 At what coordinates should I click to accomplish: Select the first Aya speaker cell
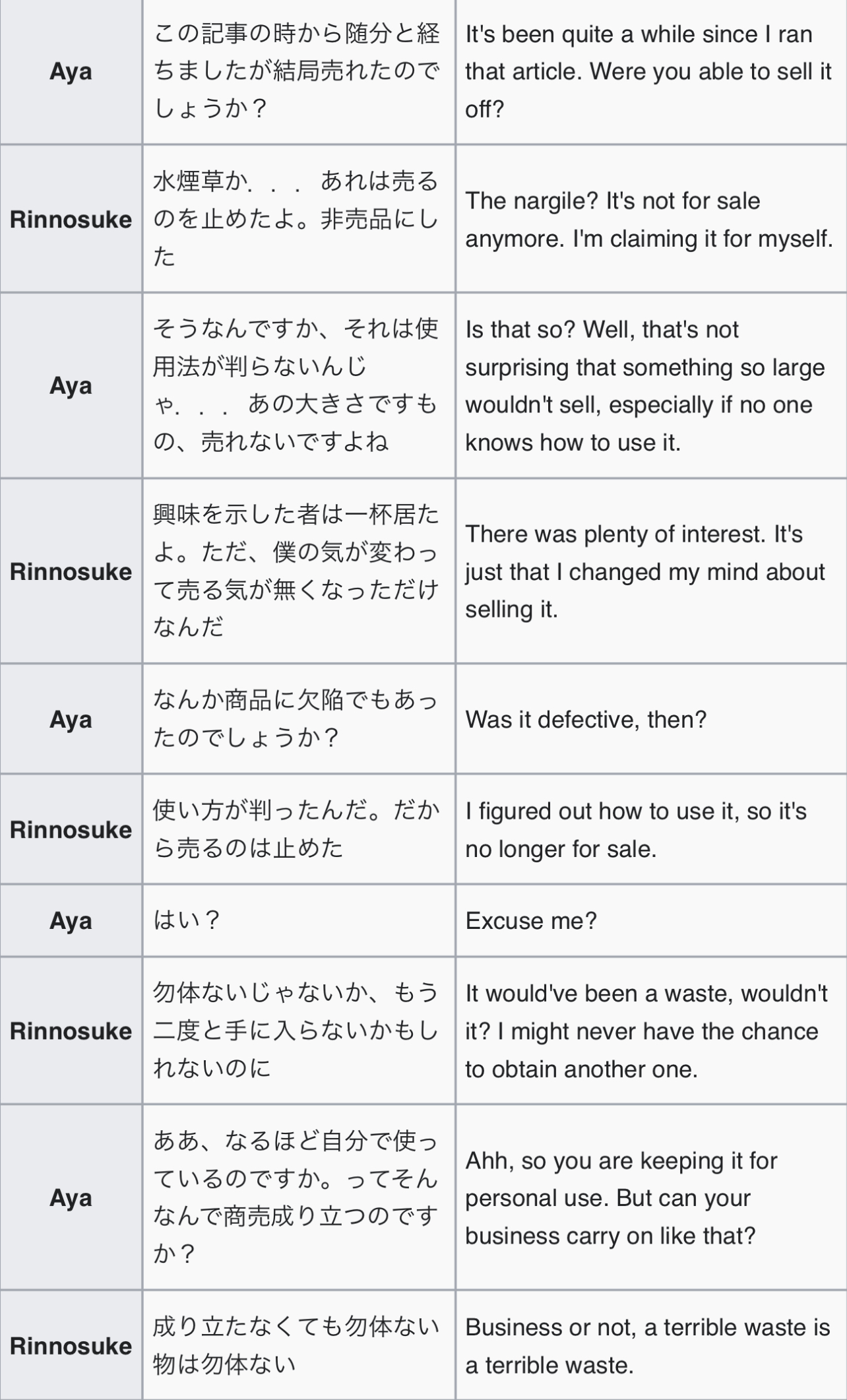coord(71,71)
